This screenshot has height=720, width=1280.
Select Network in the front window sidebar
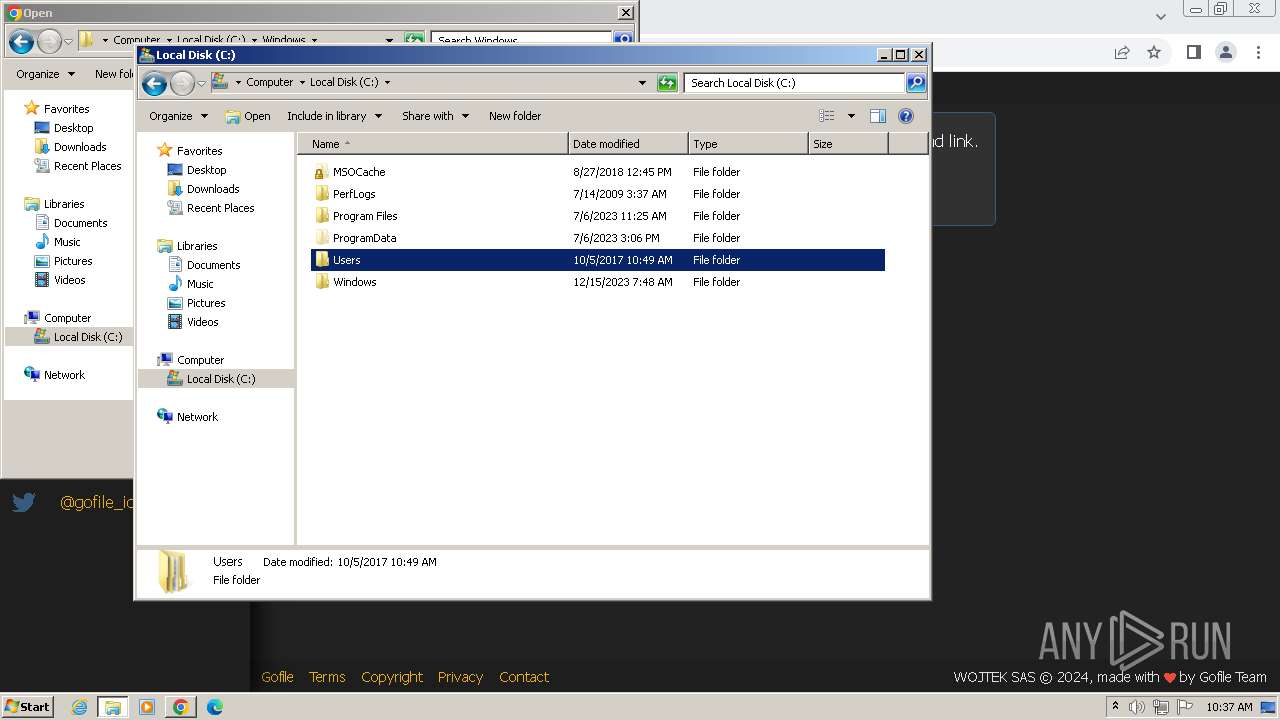(x=197, y=417)
